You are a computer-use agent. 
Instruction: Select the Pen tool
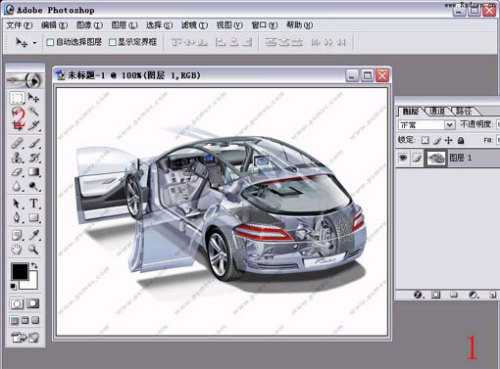coord(17,218)
